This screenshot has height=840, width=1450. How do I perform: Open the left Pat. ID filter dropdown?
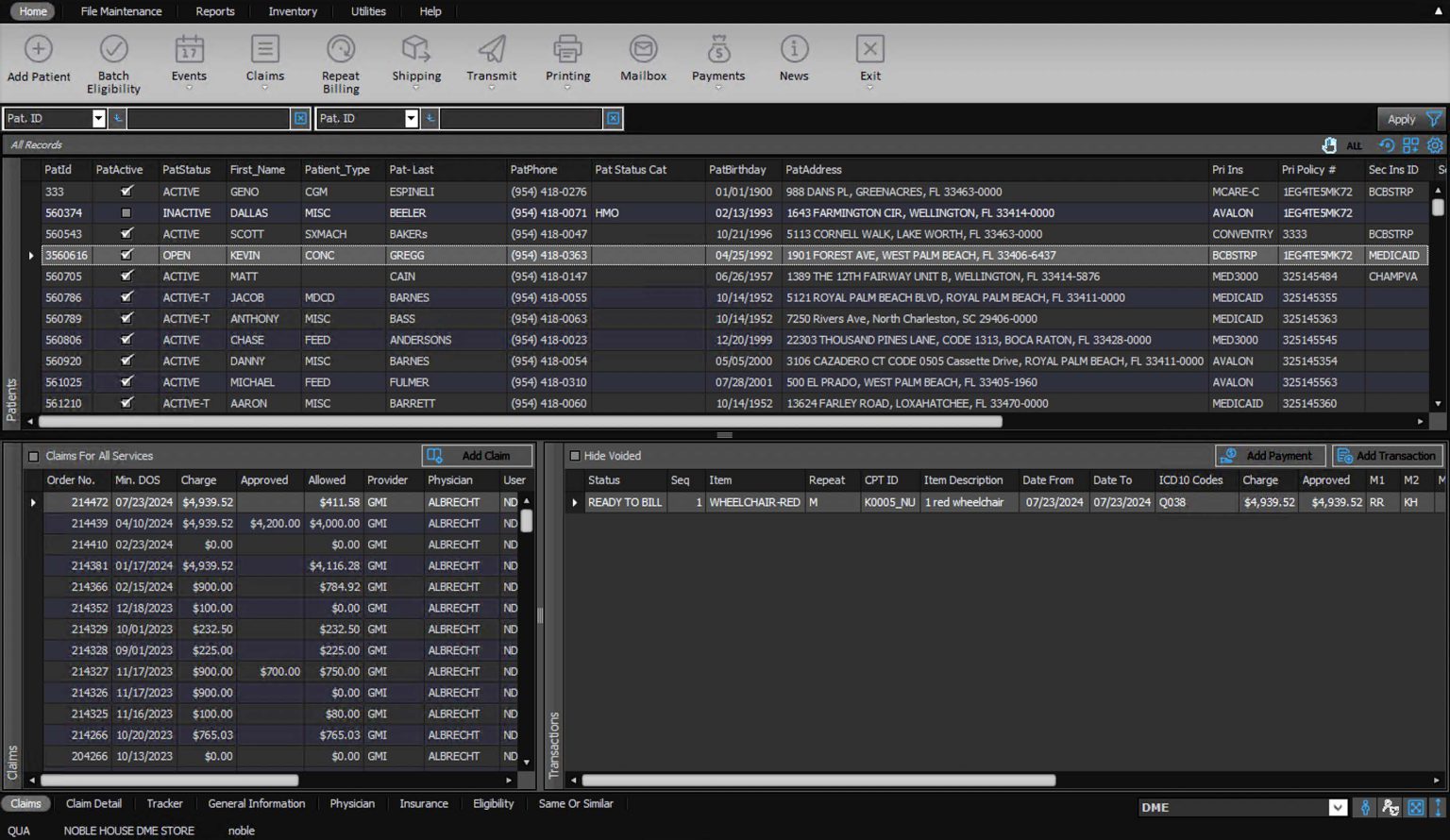(98, 118)
